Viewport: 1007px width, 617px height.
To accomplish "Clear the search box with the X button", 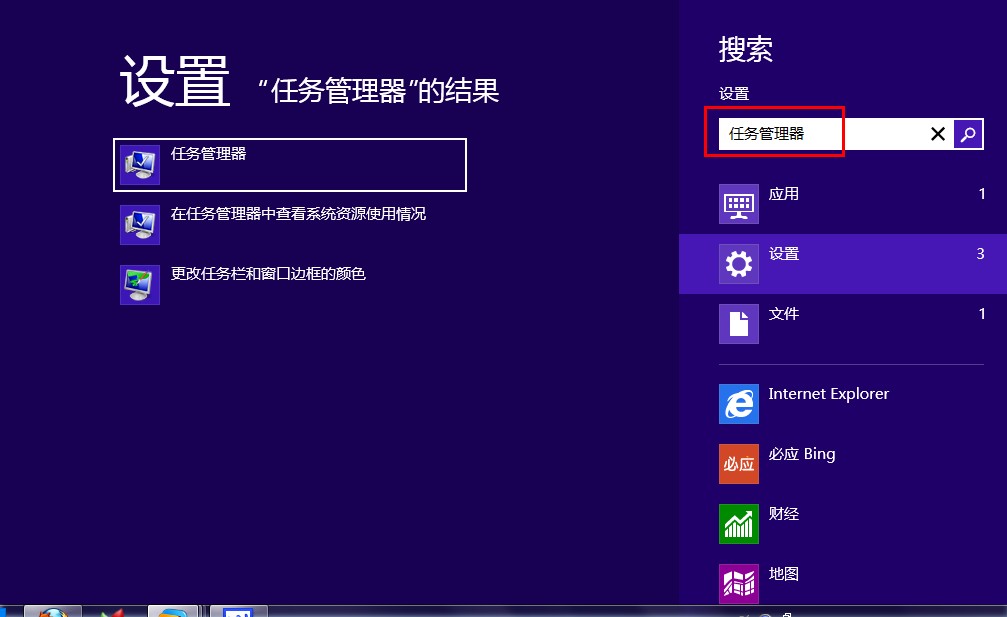I will point(938,134).
